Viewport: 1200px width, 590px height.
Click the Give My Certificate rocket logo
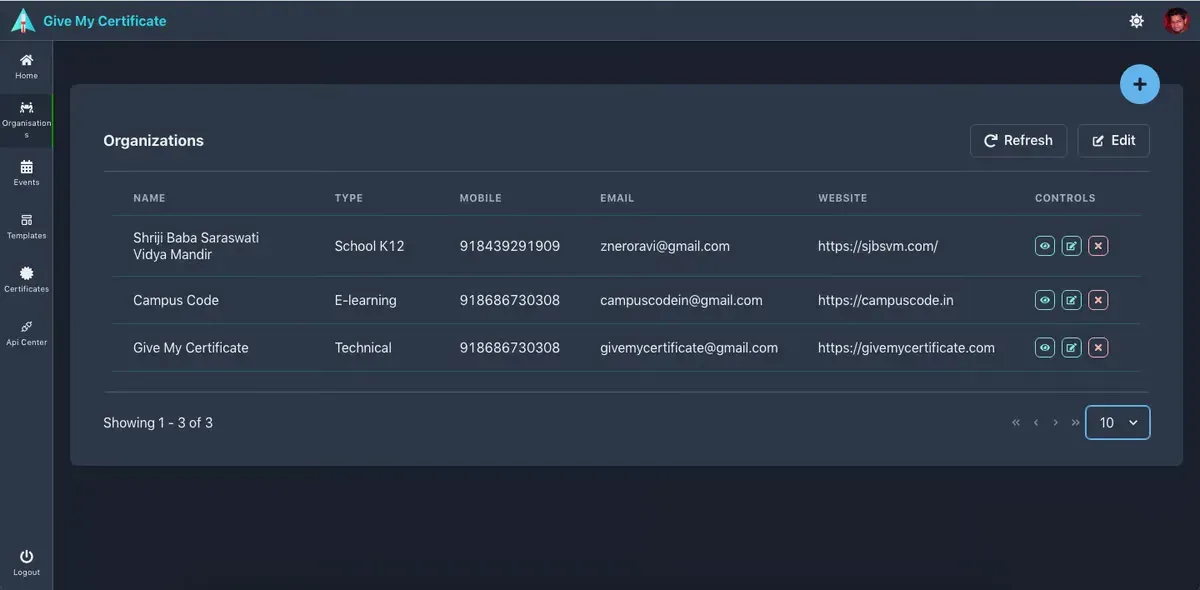pos(22,20)
